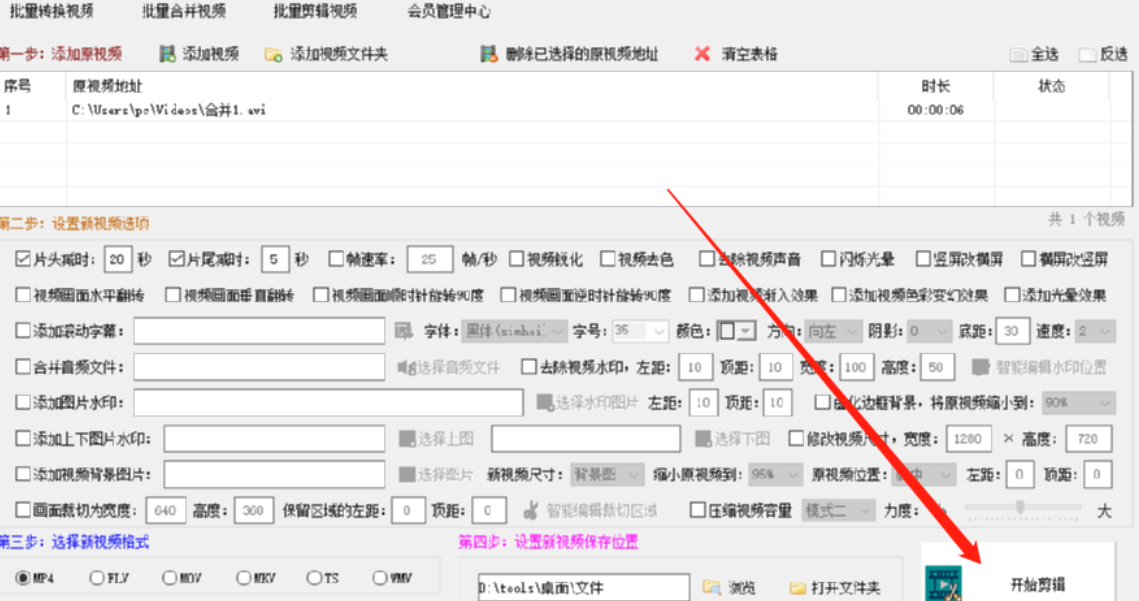Click the 浏览 button label

742,587
